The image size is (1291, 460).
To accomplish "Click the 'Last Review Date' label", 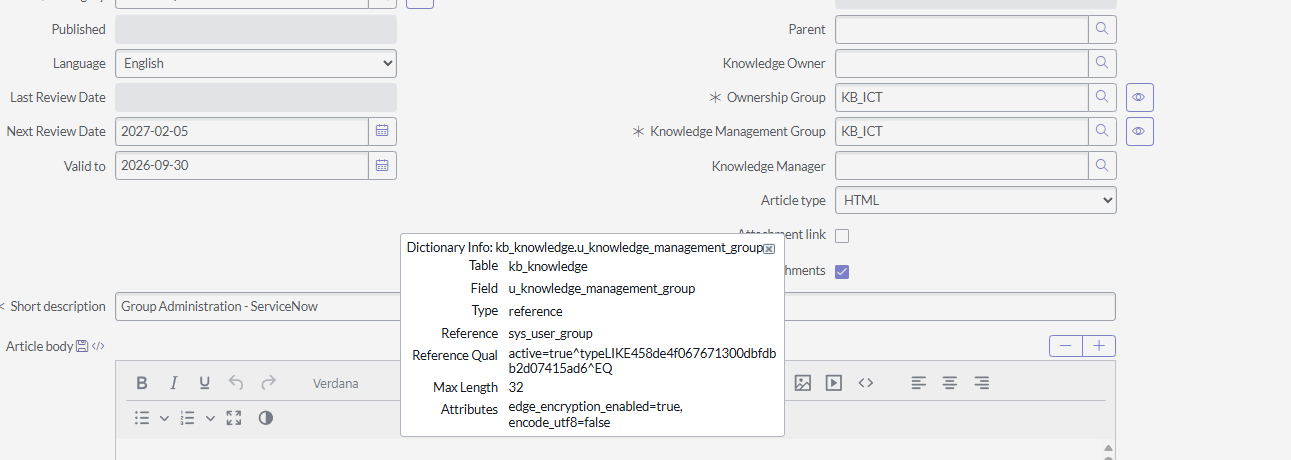I will click(58, 97).
